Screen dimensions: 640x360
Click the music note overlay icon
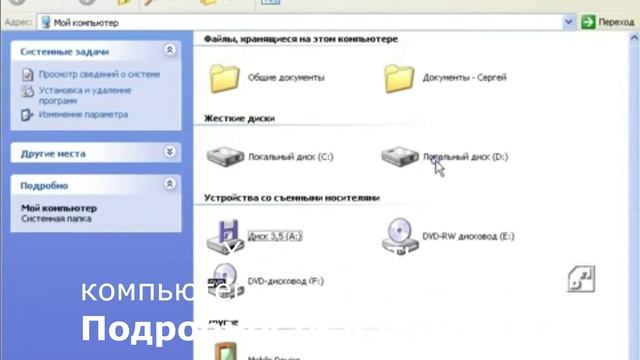pos(581,279)
